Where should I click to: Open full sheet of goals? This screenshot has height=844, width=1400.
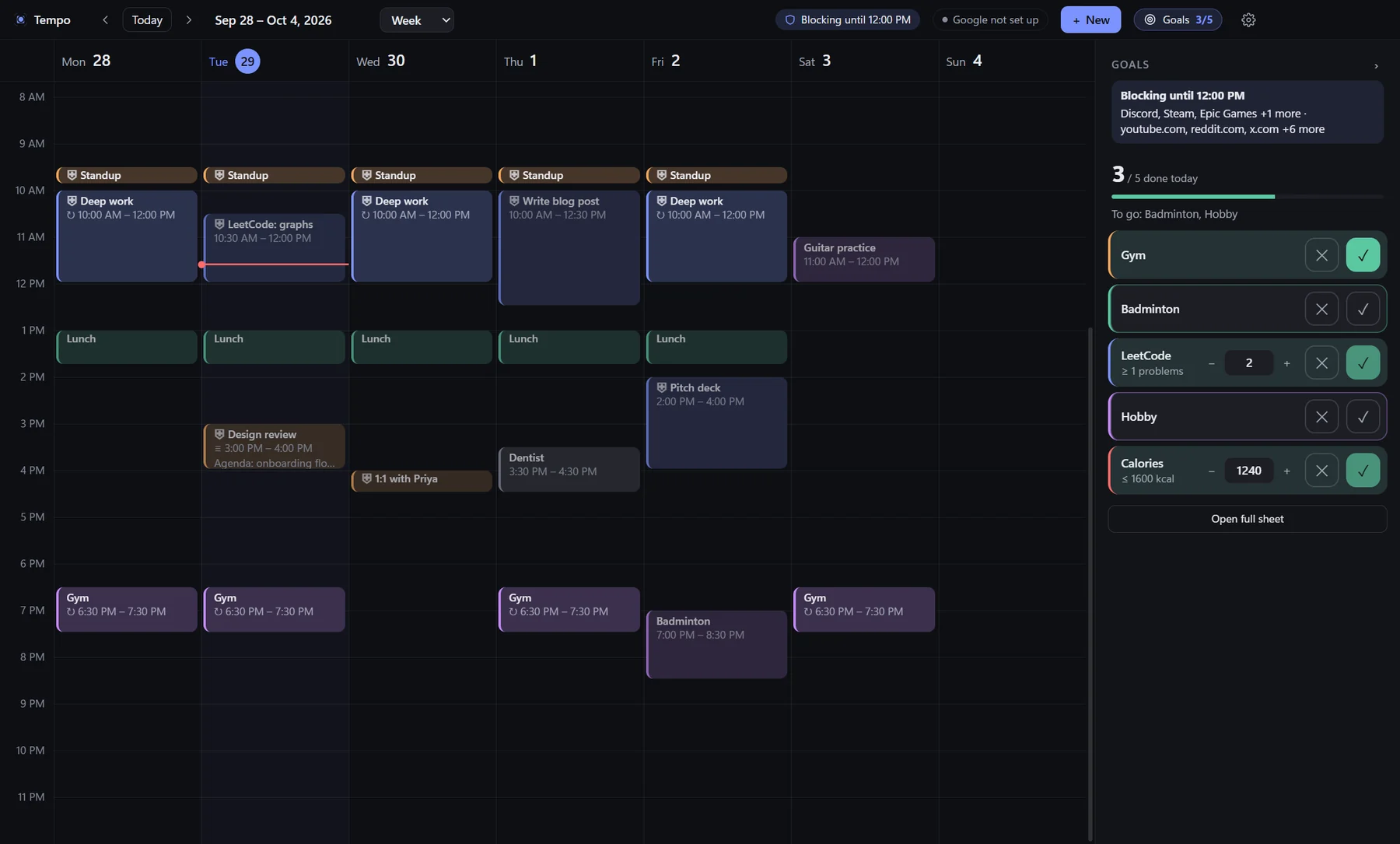tap(1247, 519)
